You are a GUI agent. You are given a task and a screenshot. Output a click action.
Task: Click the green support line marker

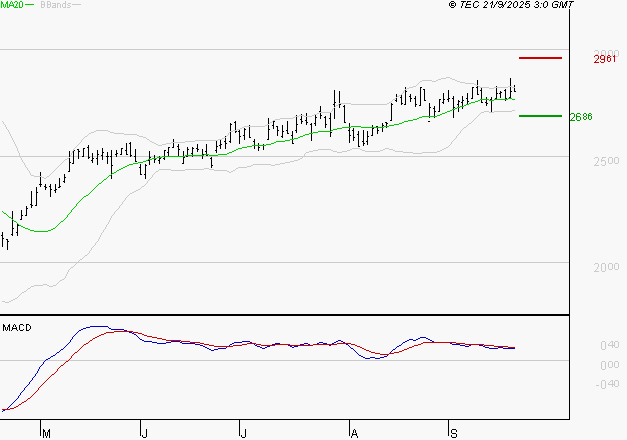click(541, 116)
